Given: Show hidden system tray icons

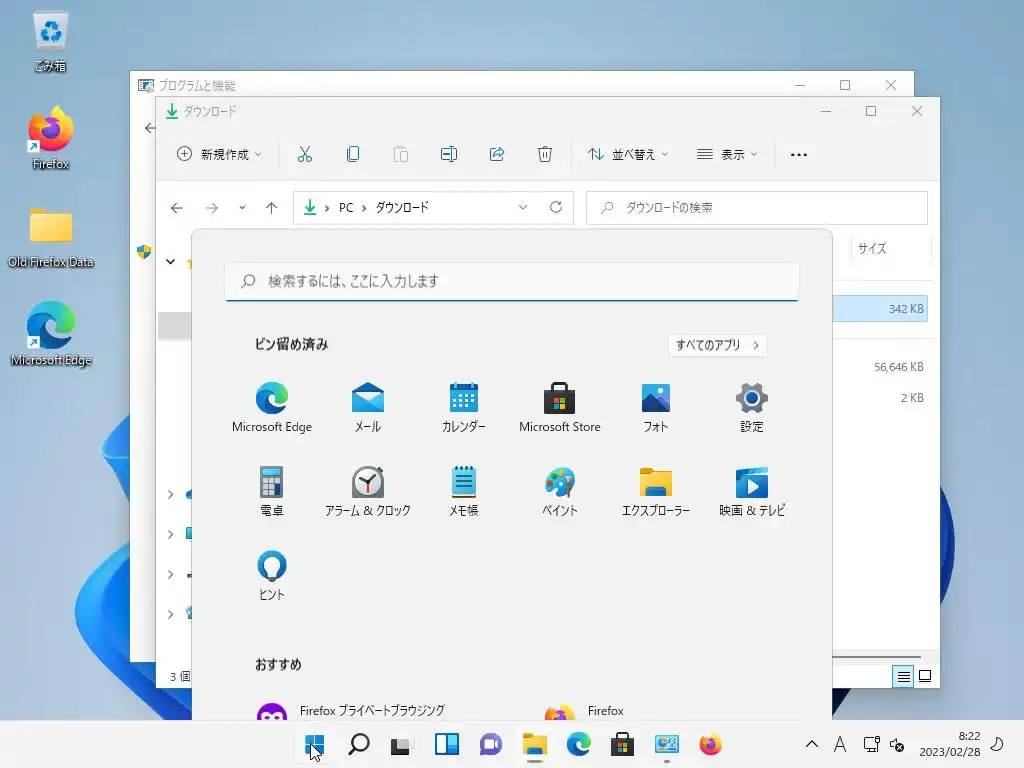Looking at the screenshot, I should pyautogui.click(x=811, y=744).
